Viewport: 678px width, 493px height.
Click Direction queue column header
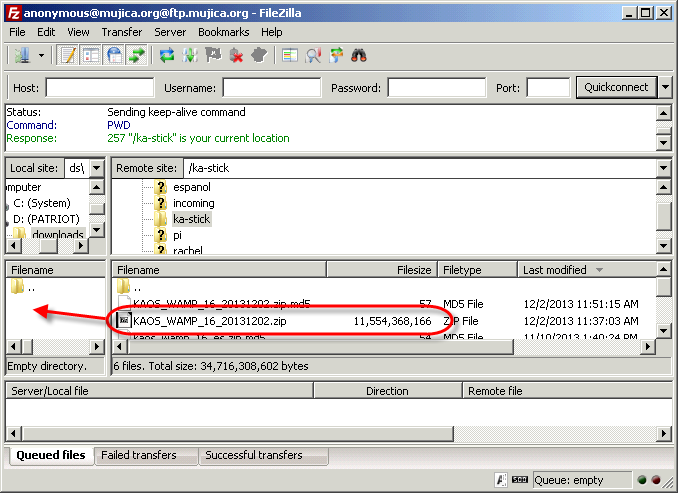point(388,391)
